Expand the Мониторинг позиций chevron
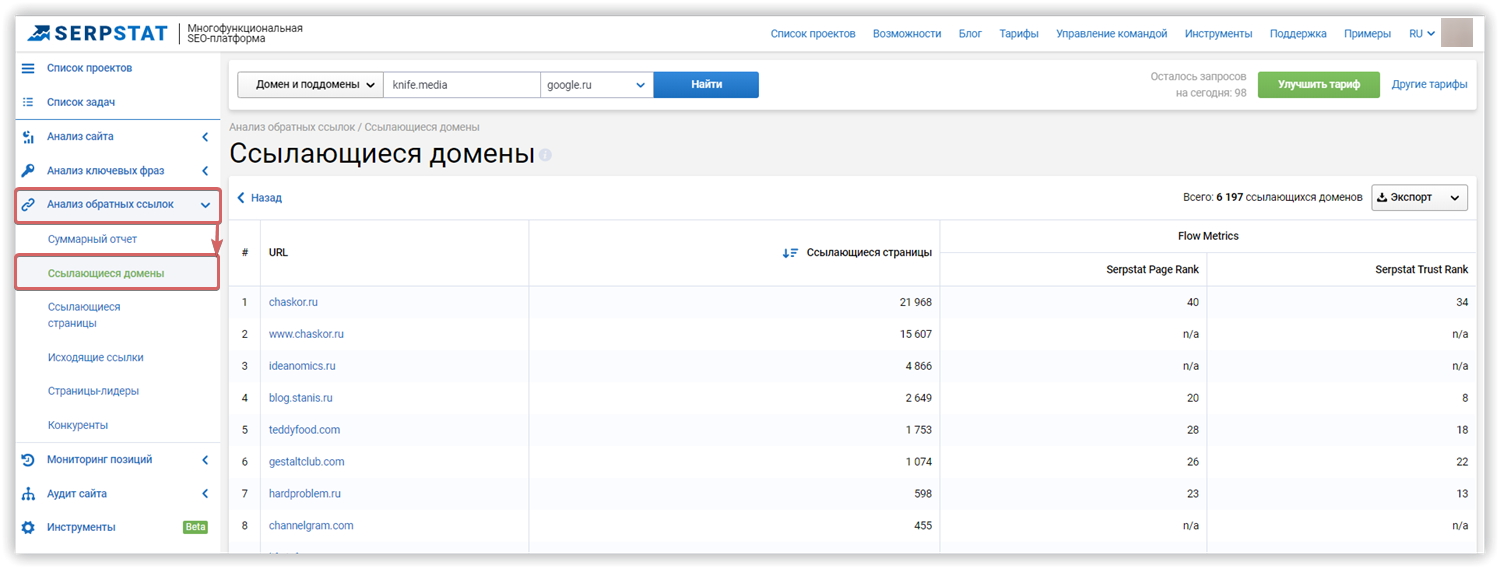1500x569 pixels. pyautogui.click(x=205, y=459)
